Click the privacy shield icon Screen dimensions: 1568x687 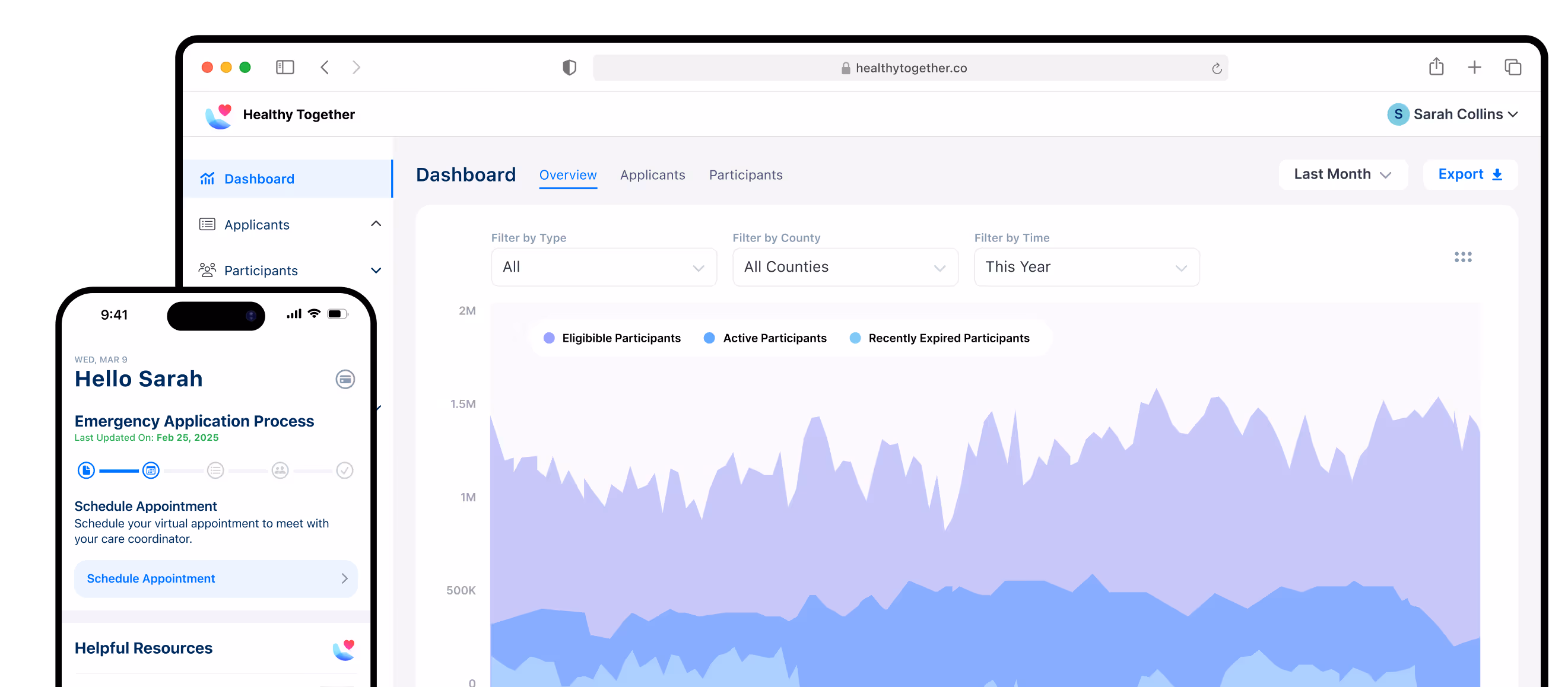[x=569, y=68]
